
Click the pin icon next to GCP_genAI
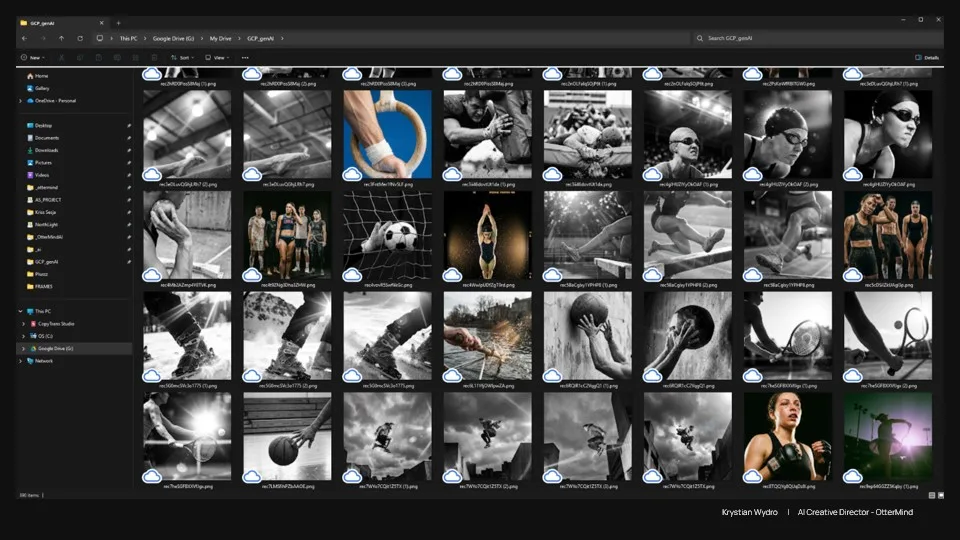tap(129, 261)
